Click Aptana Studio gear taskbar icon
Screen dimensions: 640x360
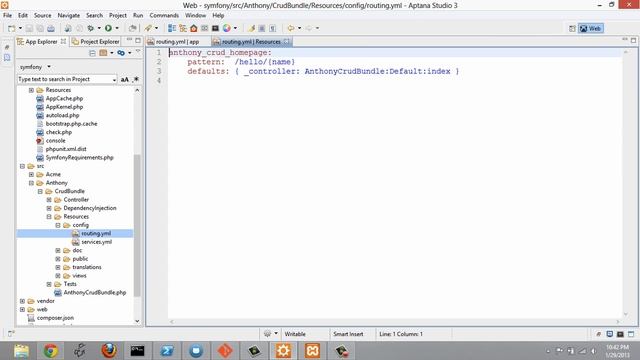point(283,351)
